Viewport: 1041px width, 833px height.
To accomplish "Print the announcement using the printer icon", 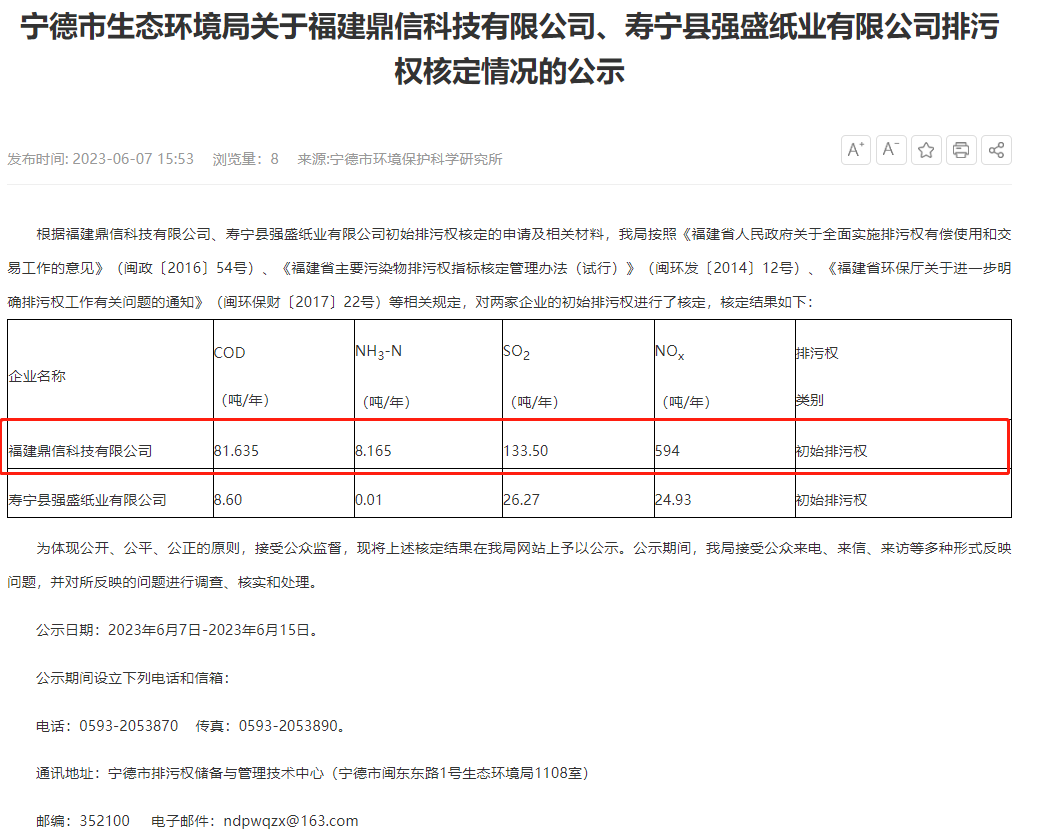I will (961, 150).
